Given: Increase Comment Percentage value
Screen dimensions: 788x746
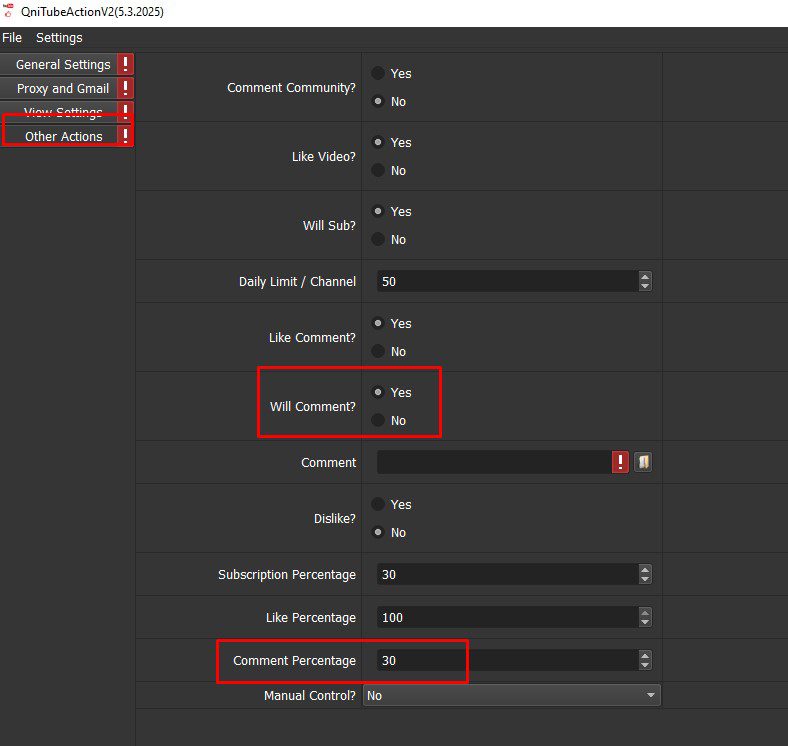Looking at the screenshot, I should pos(645,655).
